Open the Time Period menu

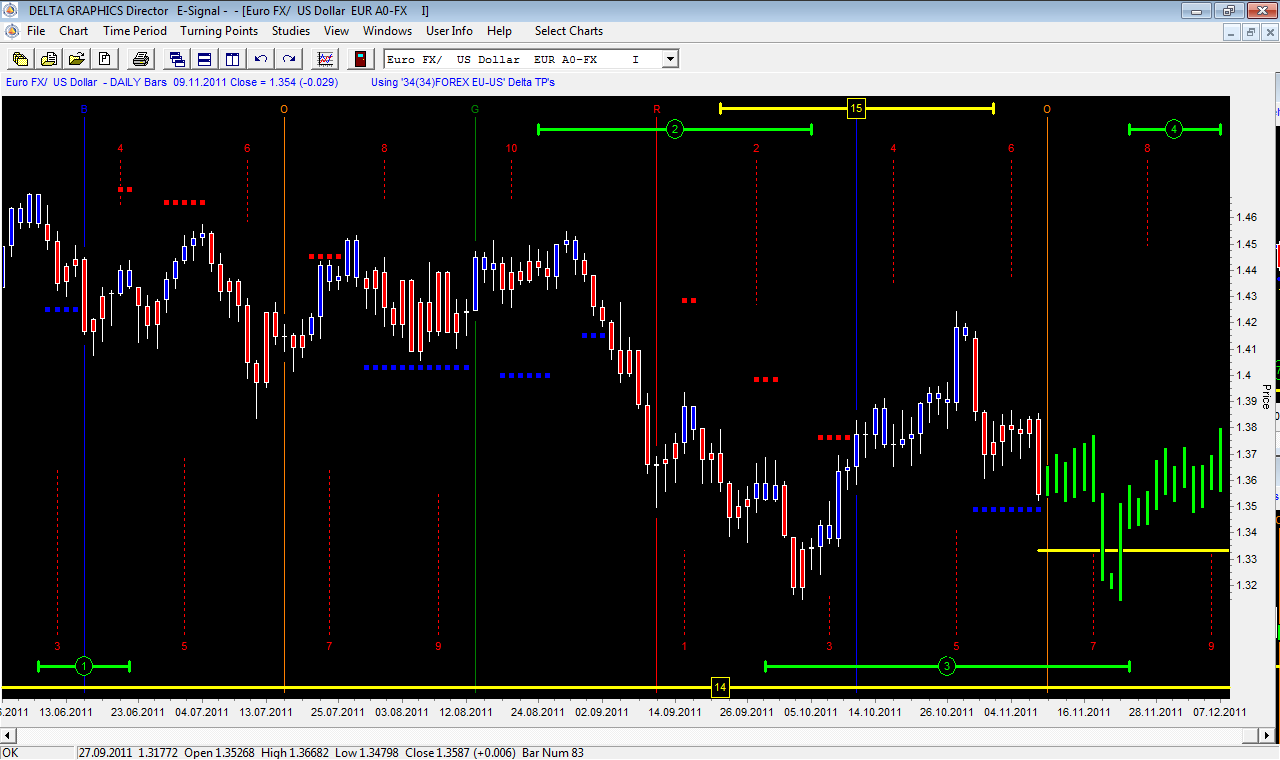tap(135, 31)
